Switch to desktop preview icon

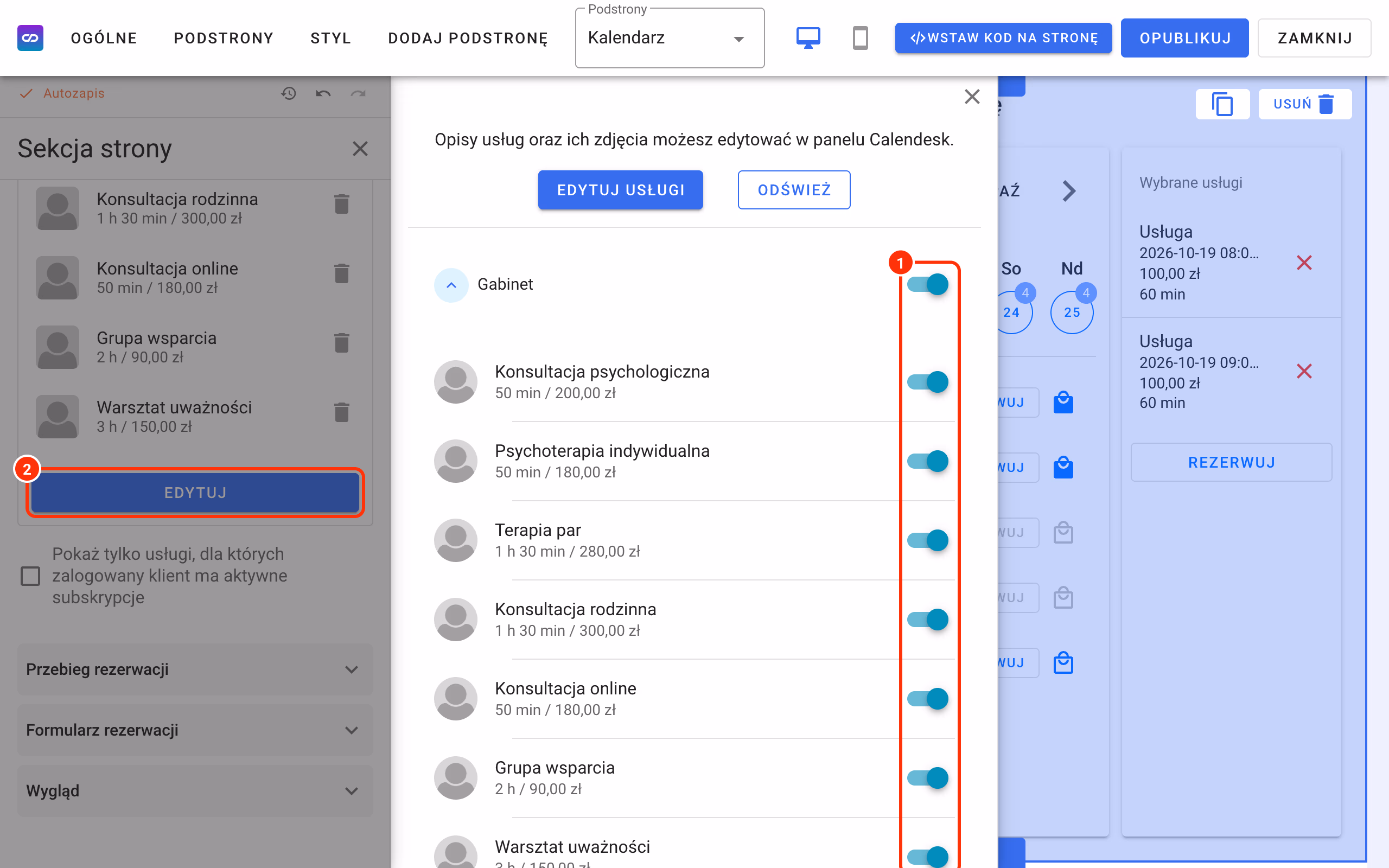(808, 38)
